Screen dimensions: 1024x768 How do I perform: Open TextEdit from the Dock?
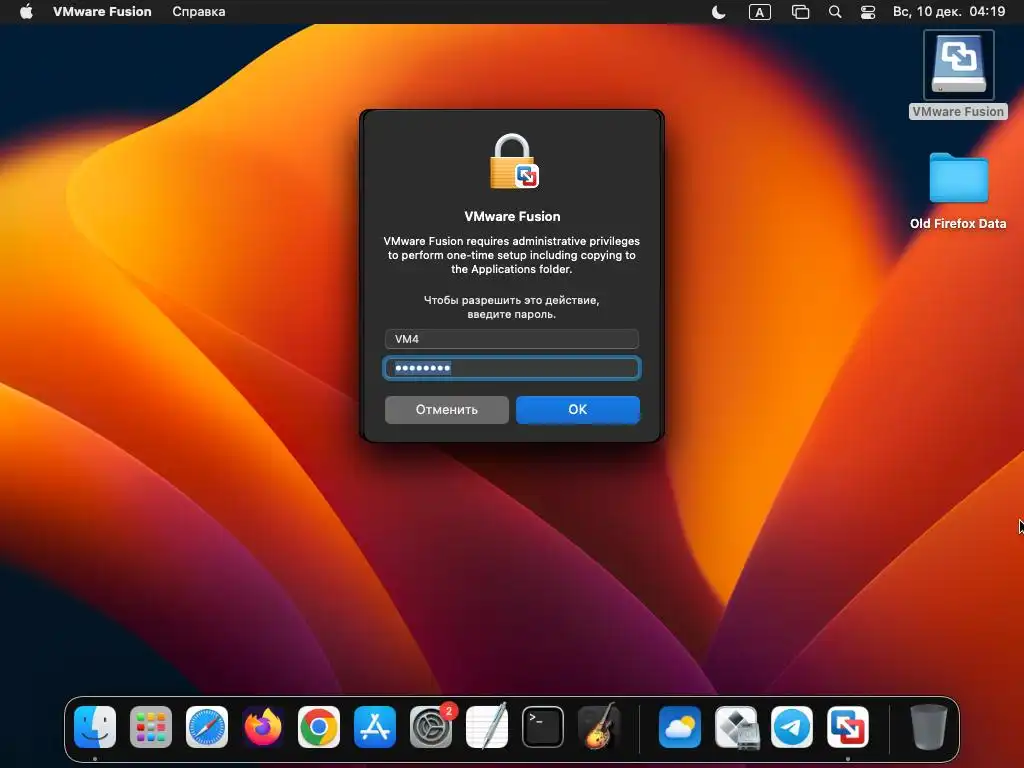[x=487, y=727]
